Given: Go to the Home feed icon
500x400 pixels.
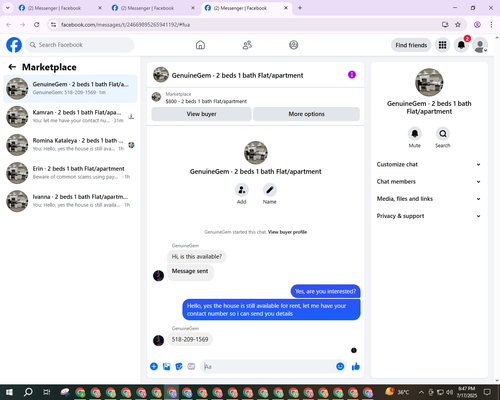Looking at the screenshot, I should click(x=200, y=45).
